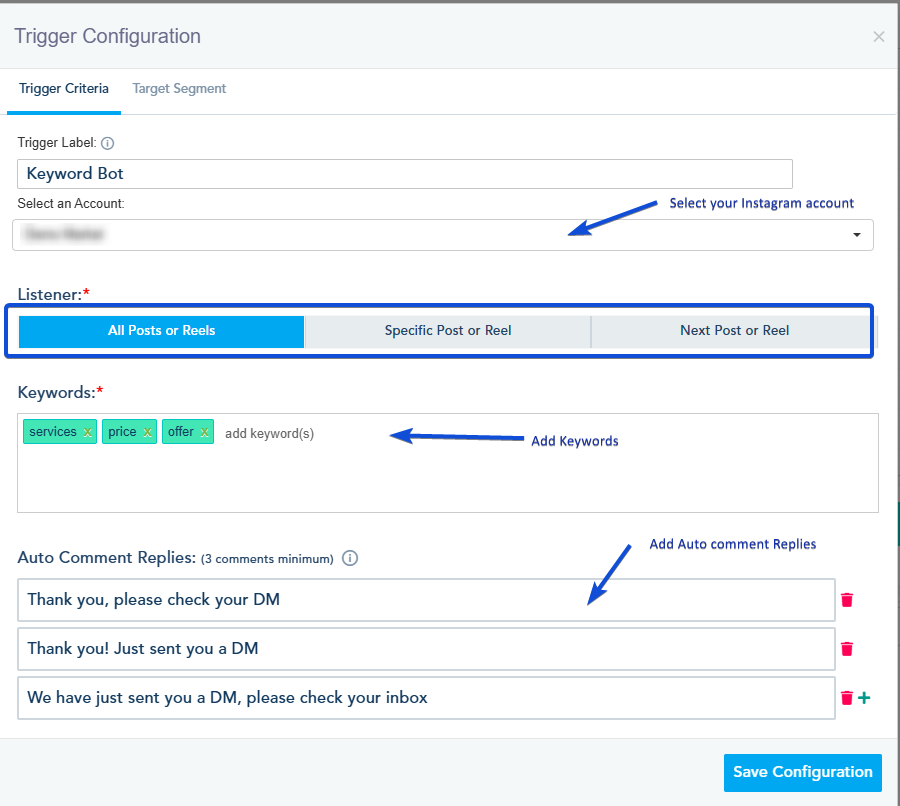Click the Save Configuration button
900x806 pixels.
pos(802,772)
